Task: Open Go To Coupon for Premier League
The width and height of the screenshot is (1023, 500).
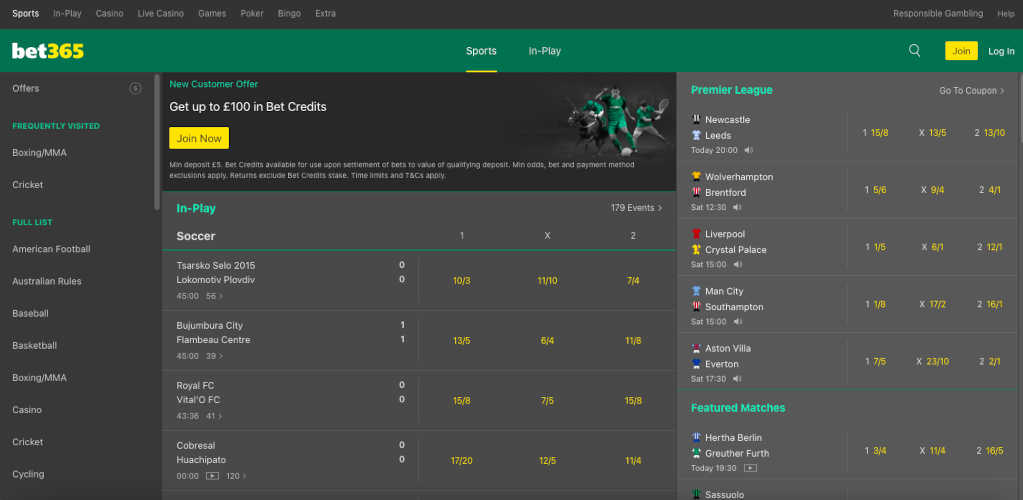Action: pyautogui.click(x=971, y=91)
